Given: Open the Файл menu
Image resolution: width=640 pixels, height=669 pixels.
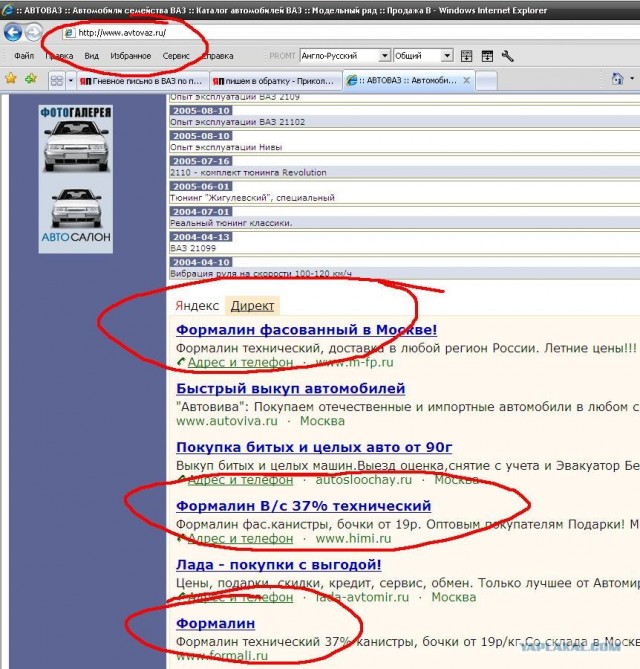Looking at the screenshot, I should [x=24, y=55].
